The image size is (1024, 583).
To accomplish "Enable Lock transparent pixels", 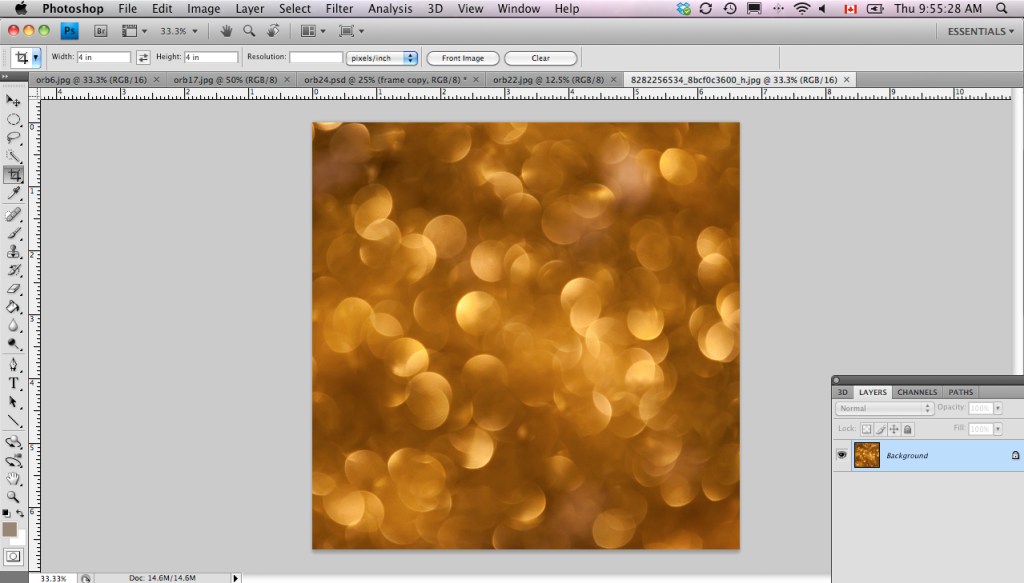I will (867, 429).
